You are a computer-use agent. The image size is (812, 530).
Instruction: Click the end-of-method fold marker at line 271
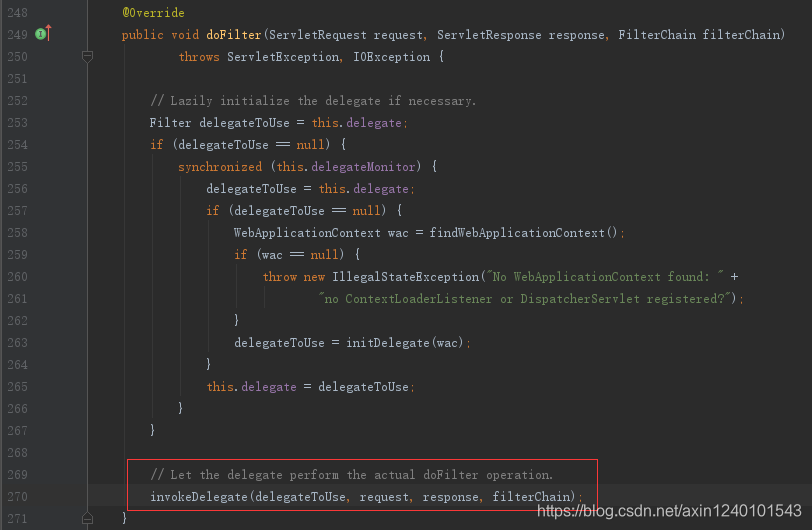[88, 518]
